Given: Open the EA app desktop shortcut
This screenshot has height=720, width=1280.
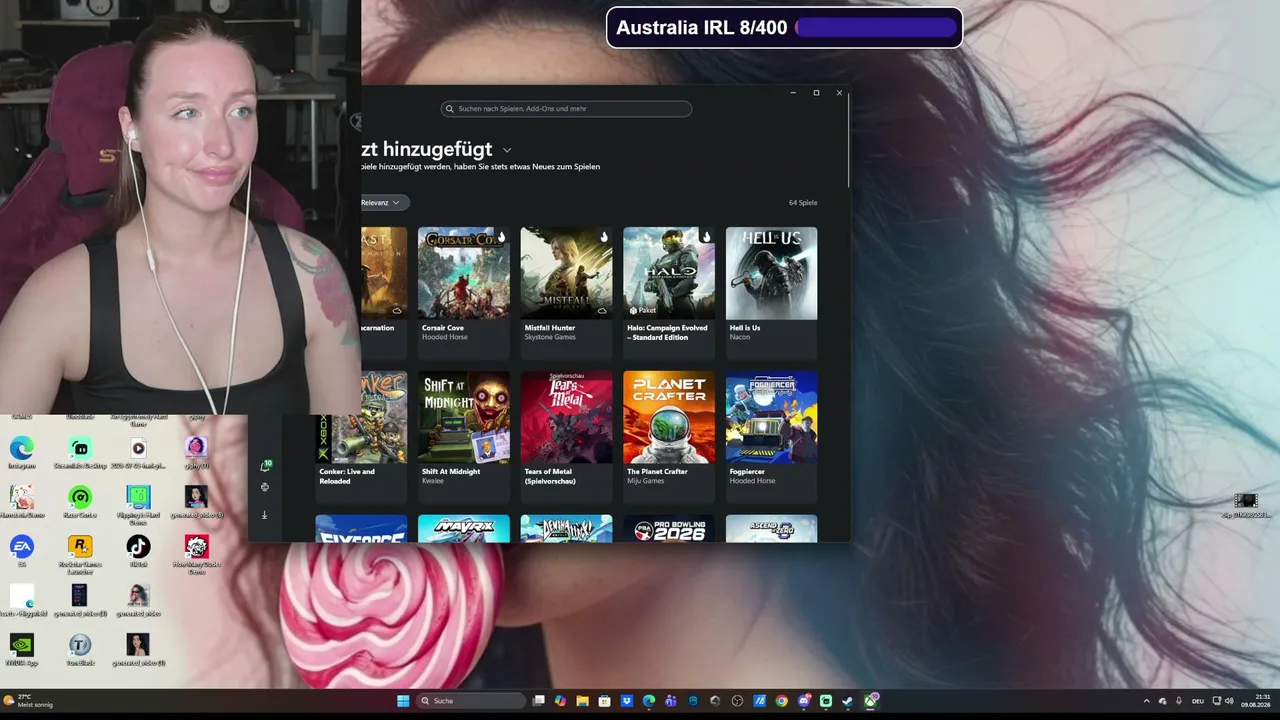Looking at the screenshot, I should click(x=22, y=549).
